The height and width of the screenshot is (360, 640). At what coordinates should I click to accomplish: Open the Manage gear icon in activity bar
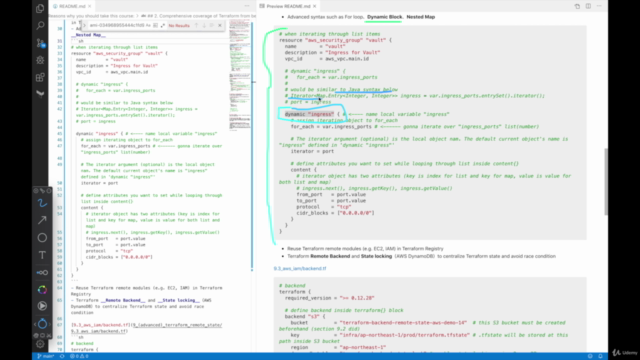tap(40, 344)
